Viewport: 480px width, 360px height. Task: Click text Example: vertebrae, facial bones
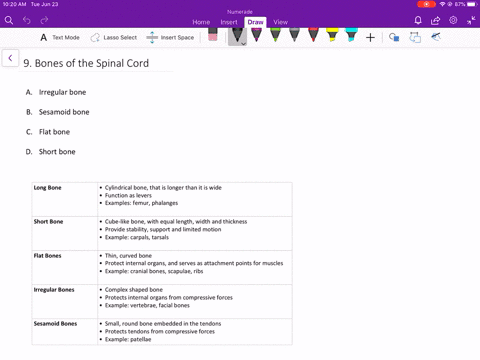(x=147, y=305)
